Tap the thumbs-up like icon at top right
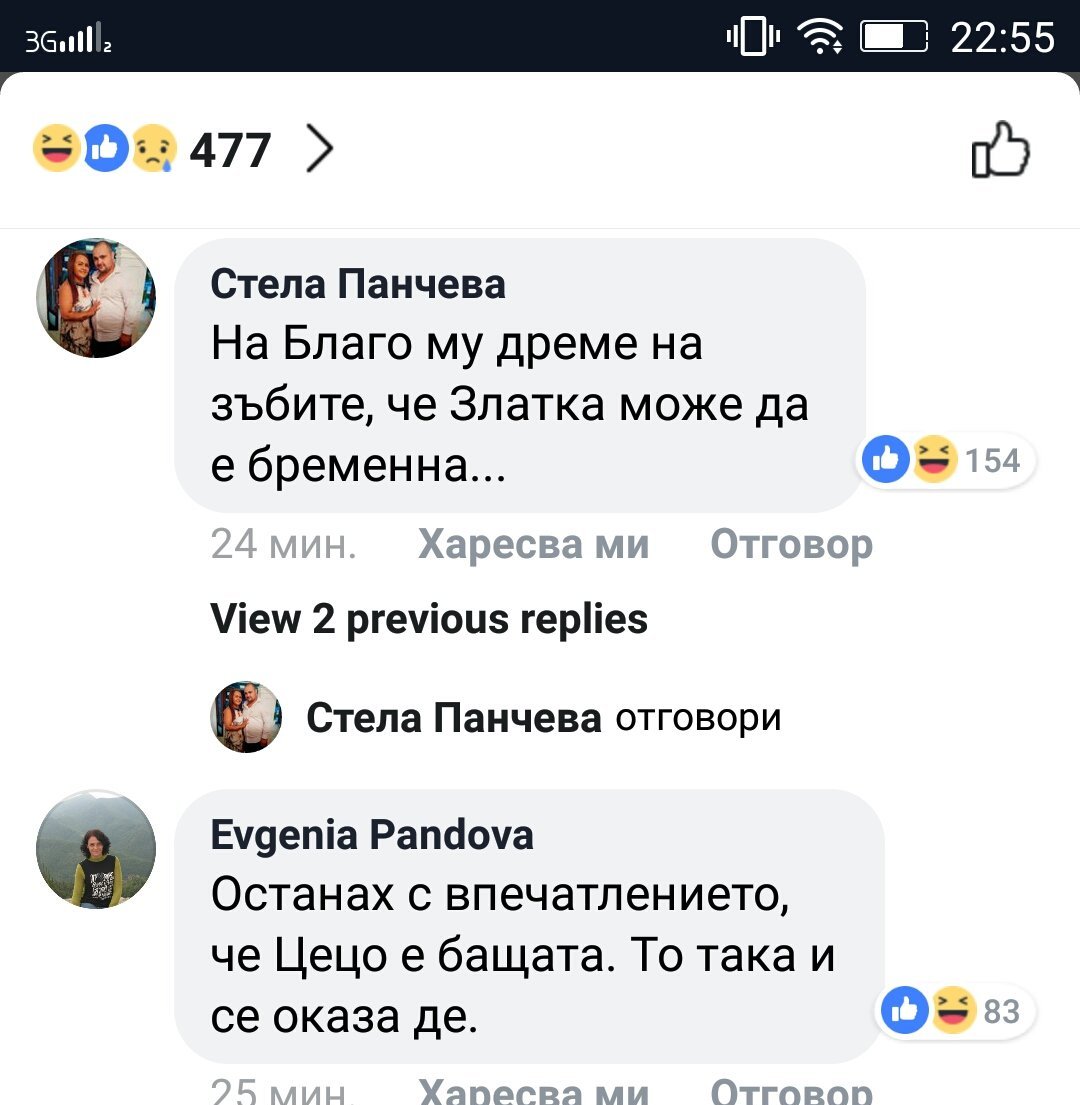Image resolution: width=1080 pixels, height=1105 pixels. coord(1001,150)
